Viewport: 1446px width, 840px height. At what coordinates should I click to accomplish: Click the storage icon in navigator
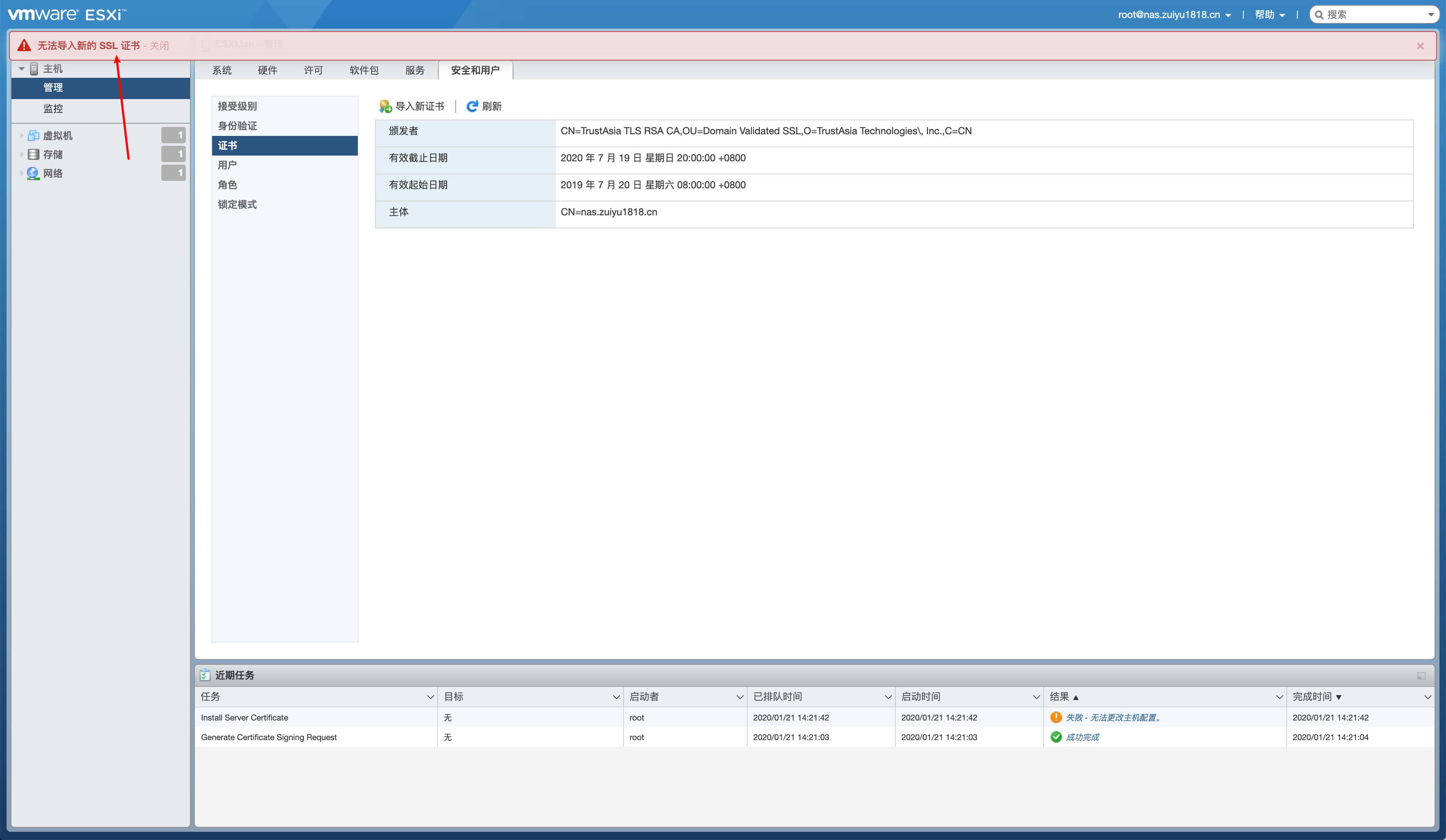click(33, 154)
